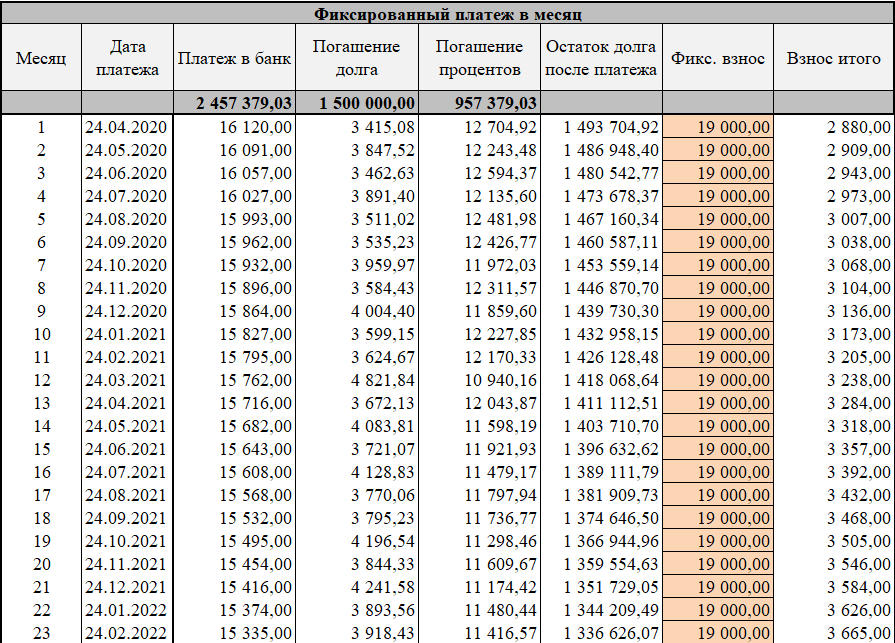Select interest cell 11 797,94
The height and width of the screenshot is (643, 895).
[x=479, y=495]
